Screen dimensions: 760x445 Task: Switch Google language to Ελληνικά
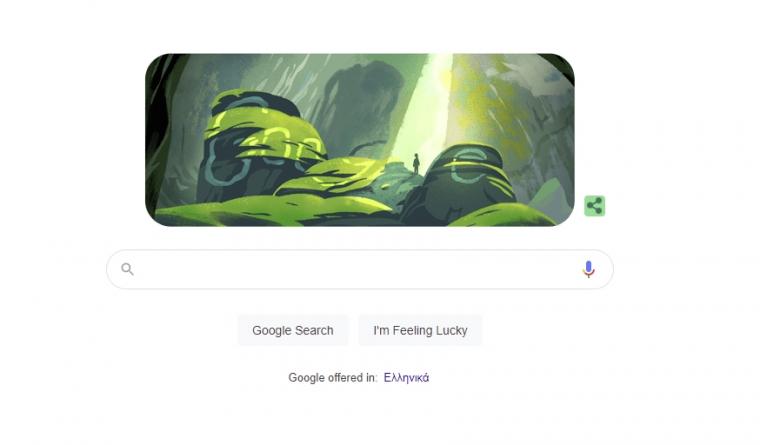(406, 378)
